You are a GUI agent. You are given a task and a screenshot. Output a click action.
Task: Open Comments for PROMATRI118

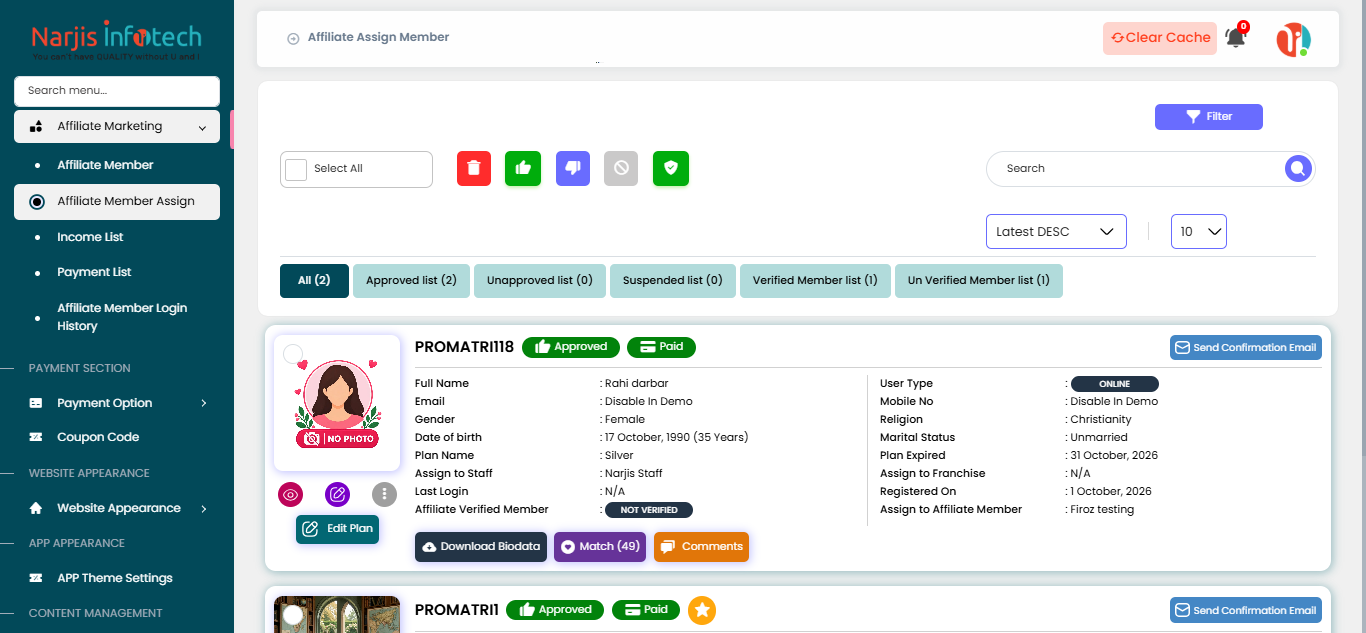coord(702,547)
